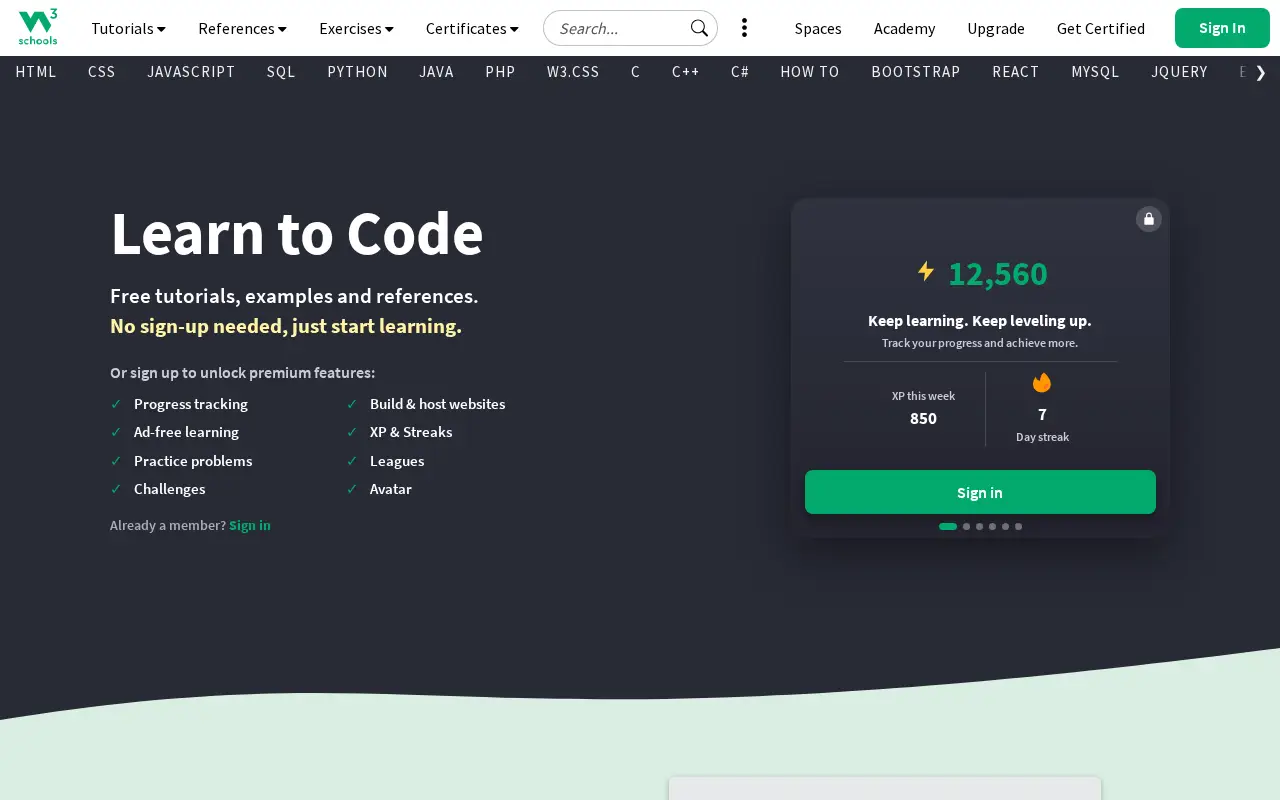Open the C topic tab
The width and height of the screenshot is (1280, 800).
coord(635,72)
